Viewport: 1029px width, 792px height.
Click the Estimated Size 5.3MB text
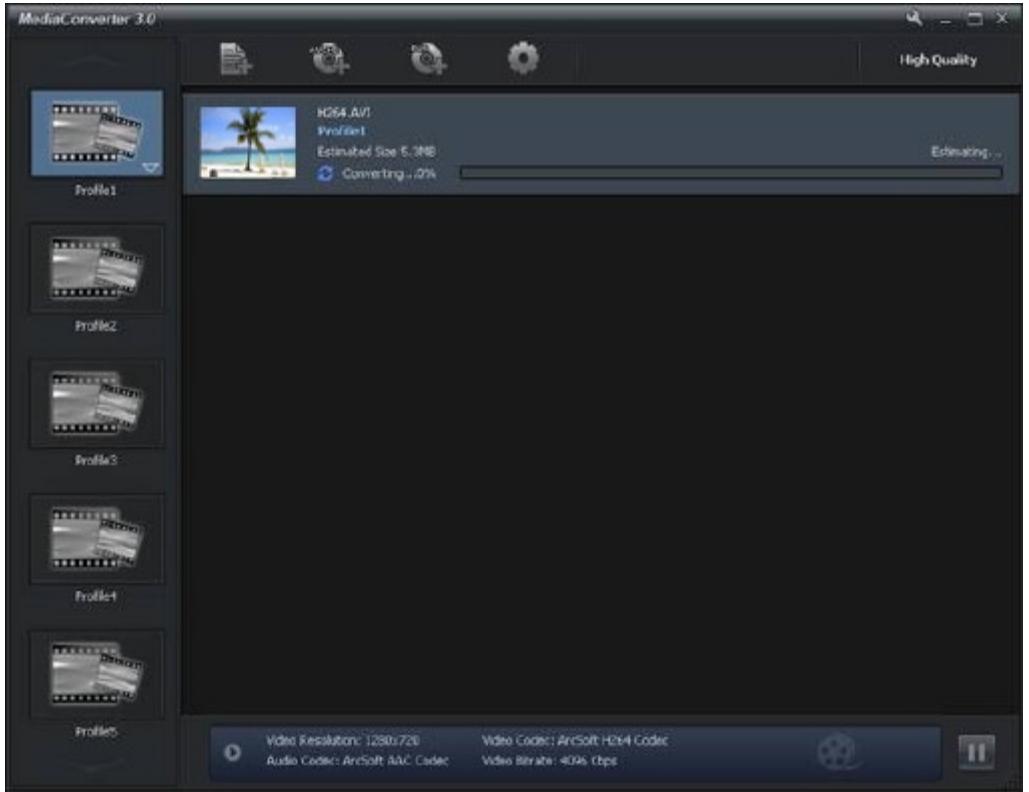tap(376, 152)
